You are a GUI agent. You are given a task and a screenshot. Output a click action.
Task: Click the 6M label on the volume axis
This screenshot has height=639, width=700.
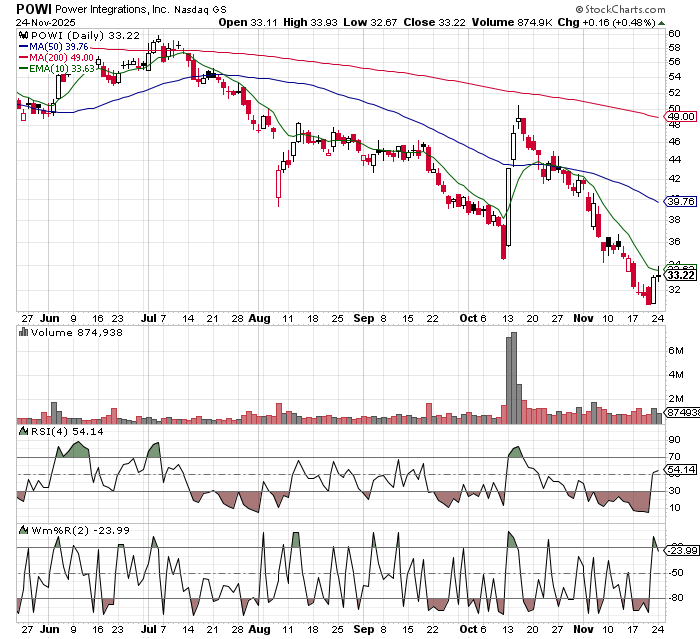click(x=675, y=351)
